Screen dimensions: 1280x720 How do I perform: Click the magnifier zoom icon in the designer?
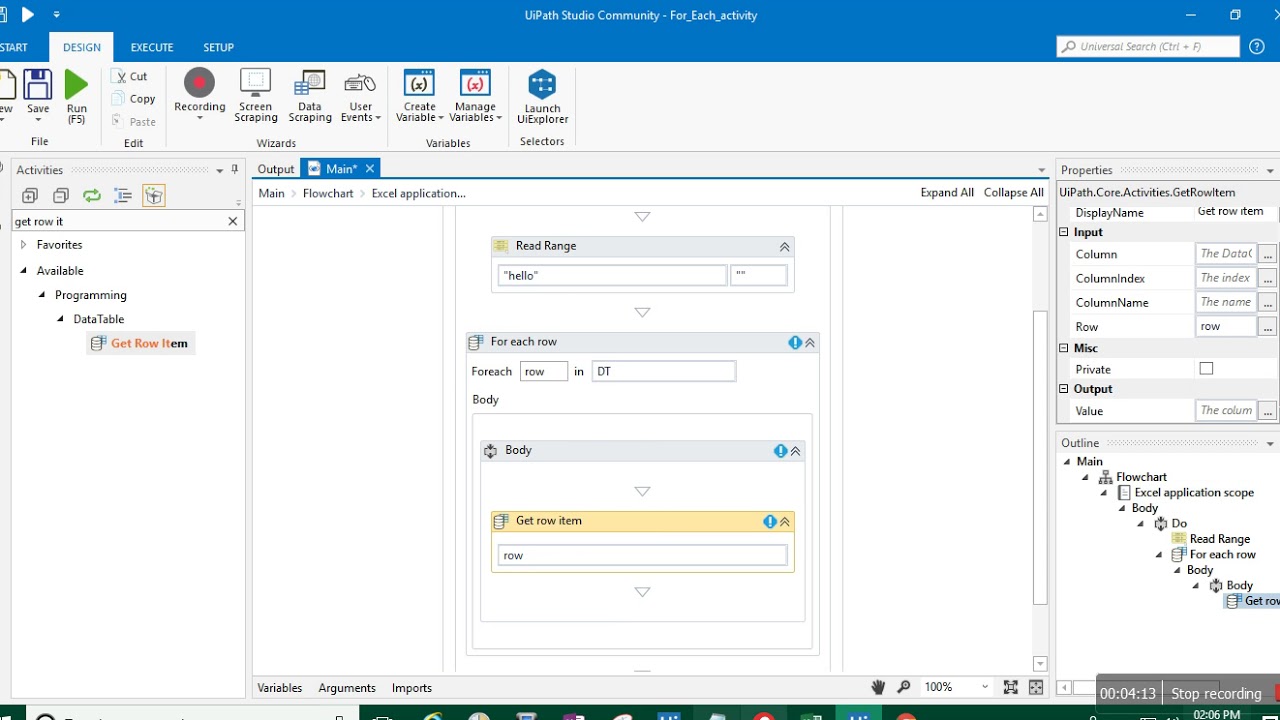click(904, 687)
